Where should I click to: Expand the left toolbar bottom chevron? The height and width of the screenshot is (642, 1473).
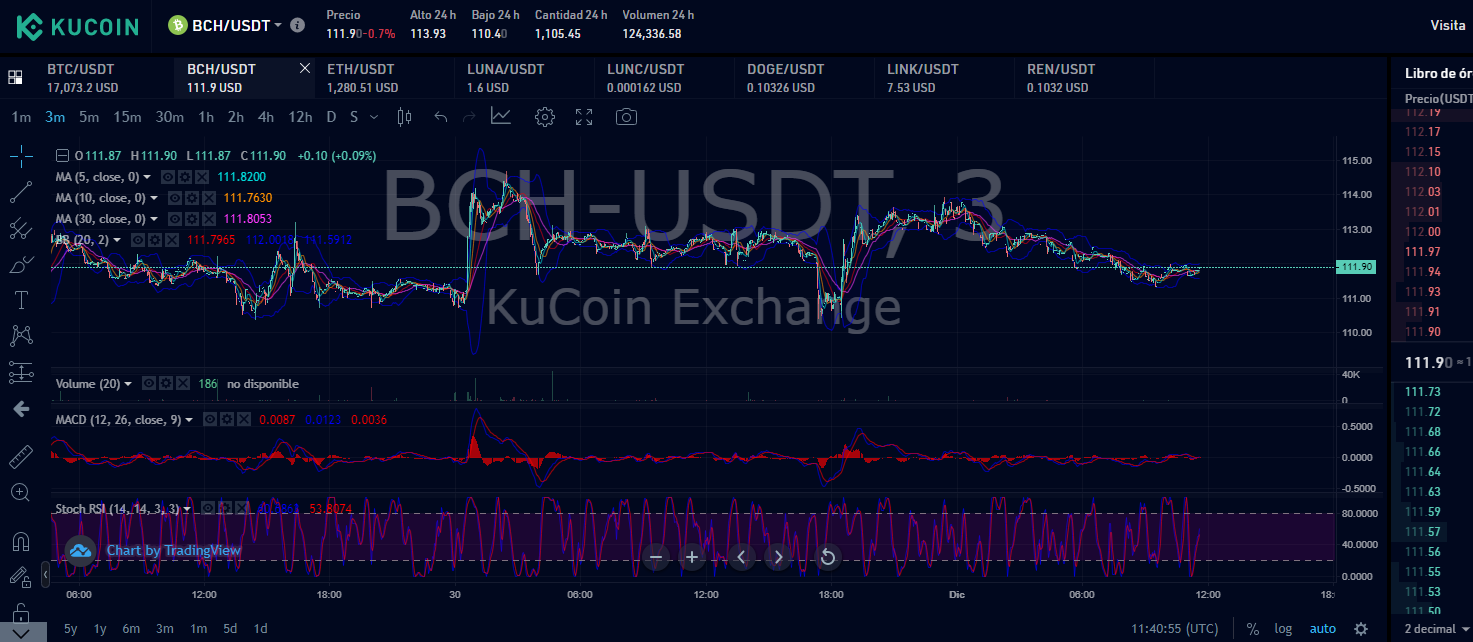pyautogui.click(x=22, y=632)
